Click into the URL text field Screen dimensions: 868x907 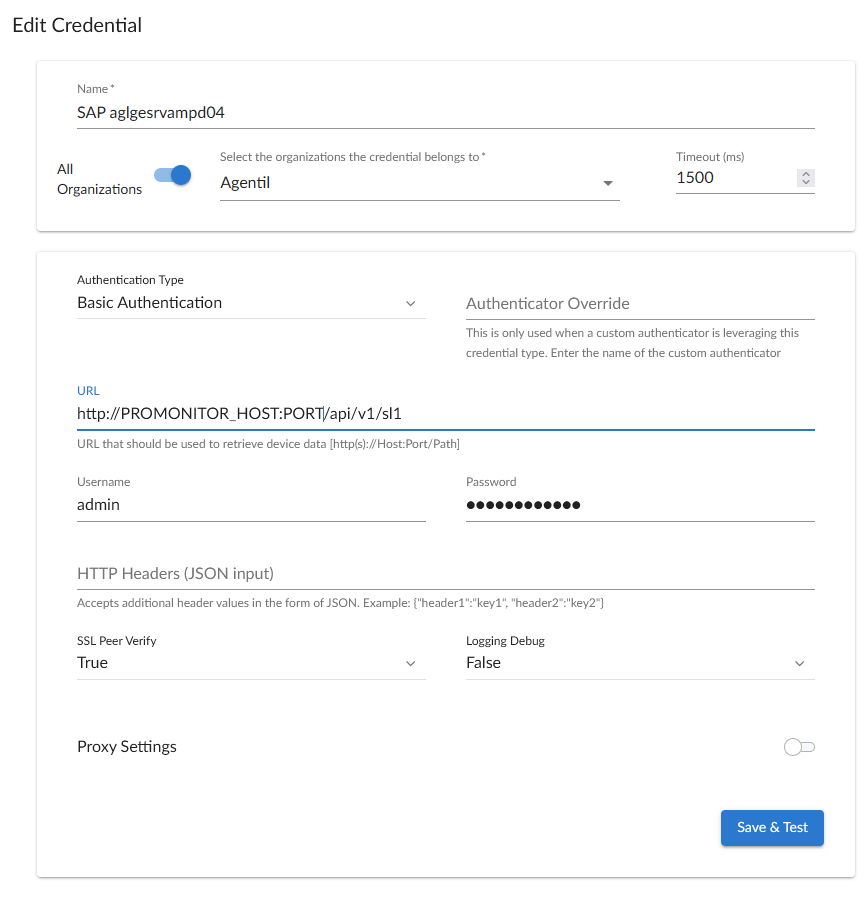(x=445, y=412)
